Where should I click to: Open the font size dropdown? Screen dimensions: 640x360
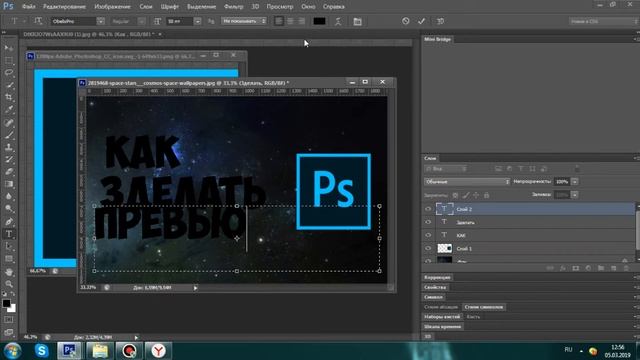click(198, 21)
